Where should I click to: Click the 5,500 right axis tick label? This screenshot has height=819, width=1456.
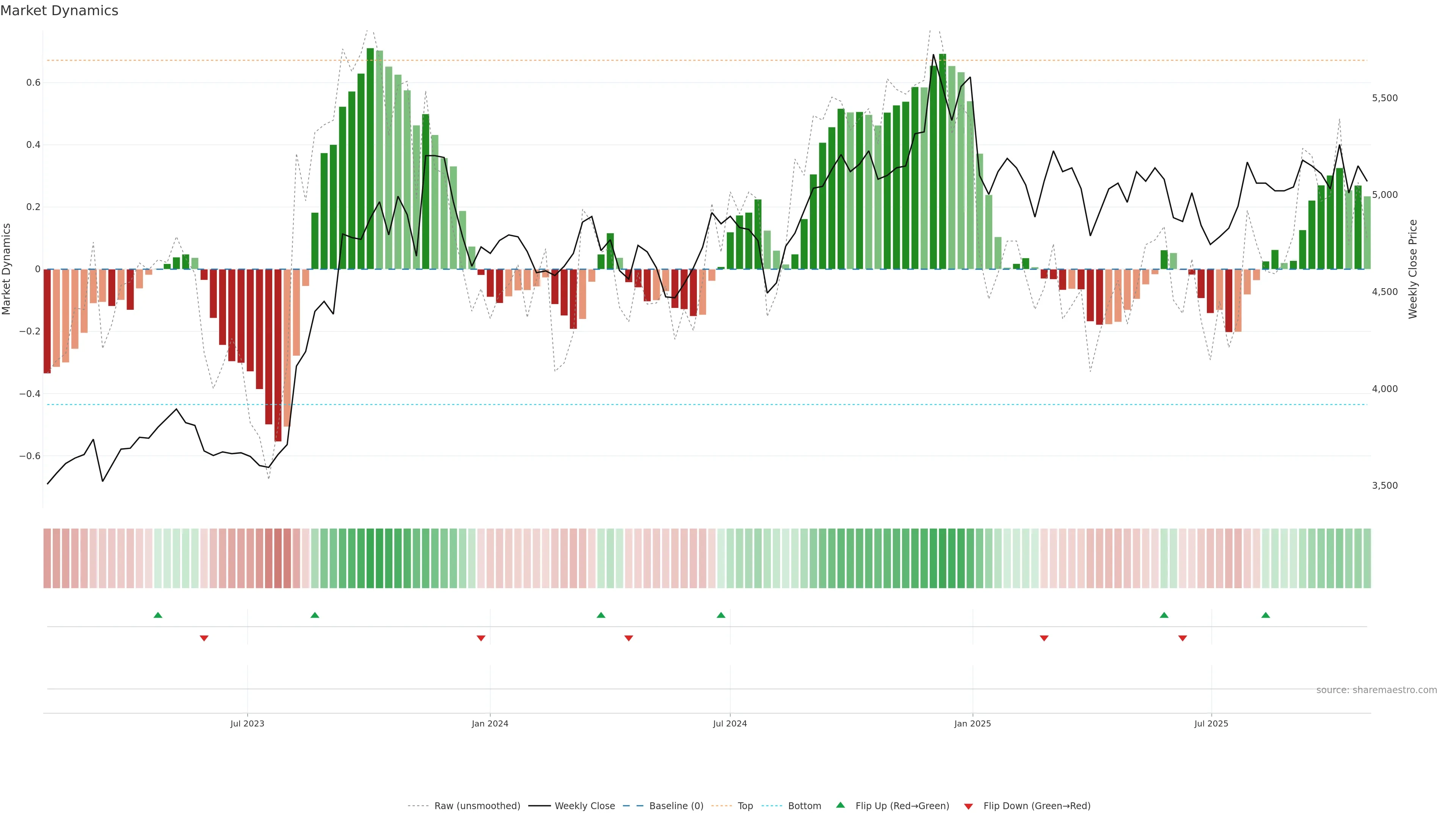1384,98
